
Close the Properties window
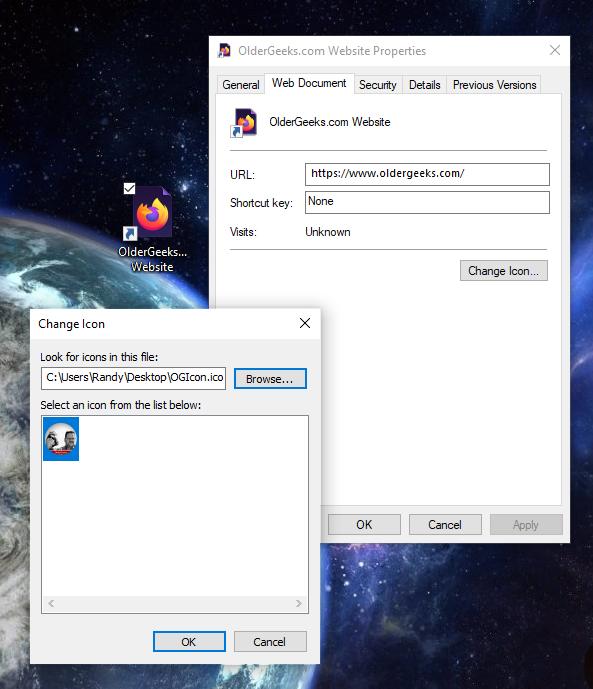(x=555, y=50)
